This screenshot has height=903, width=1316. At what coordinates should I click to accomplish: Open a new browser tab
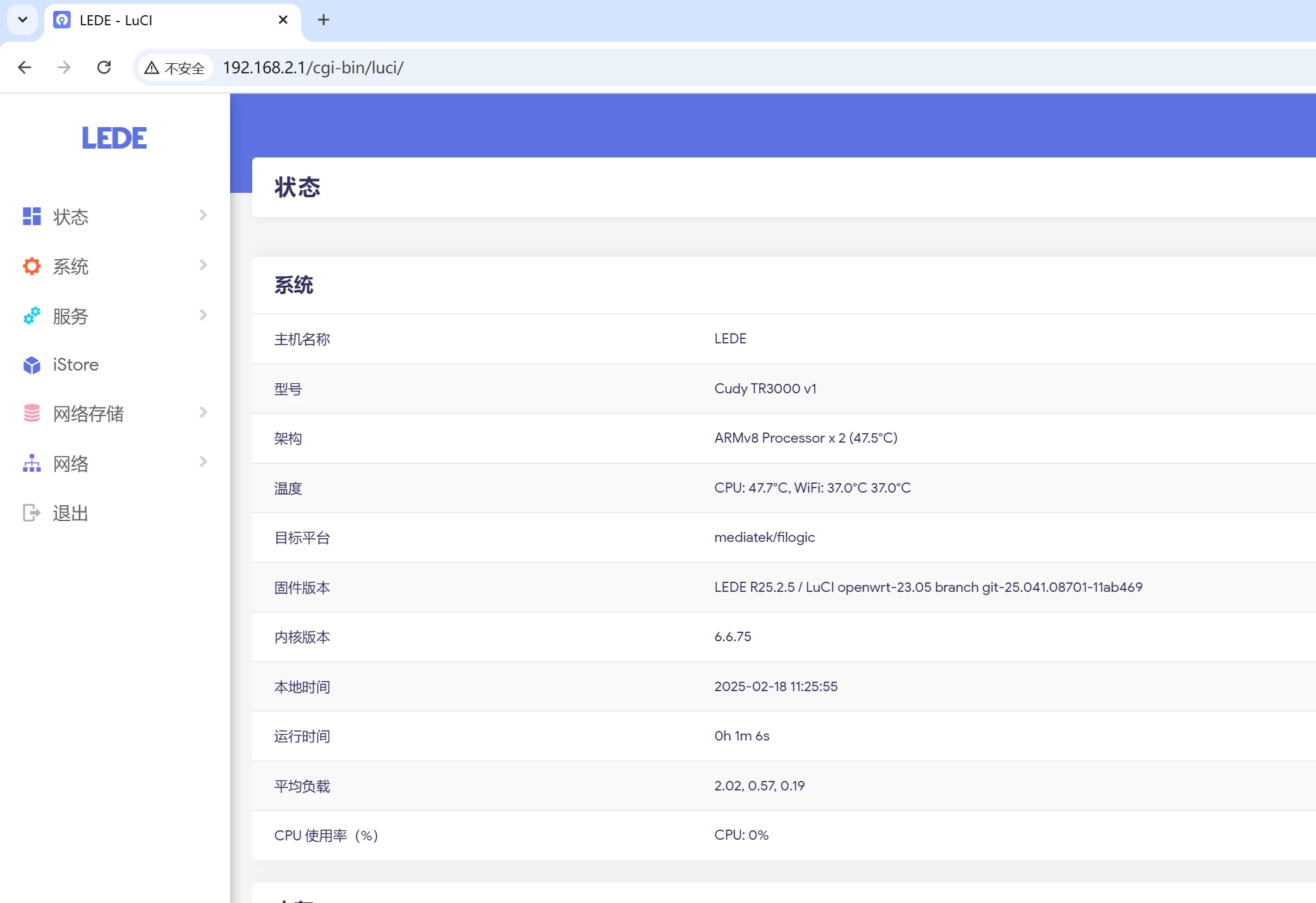(x=324, y=20)
